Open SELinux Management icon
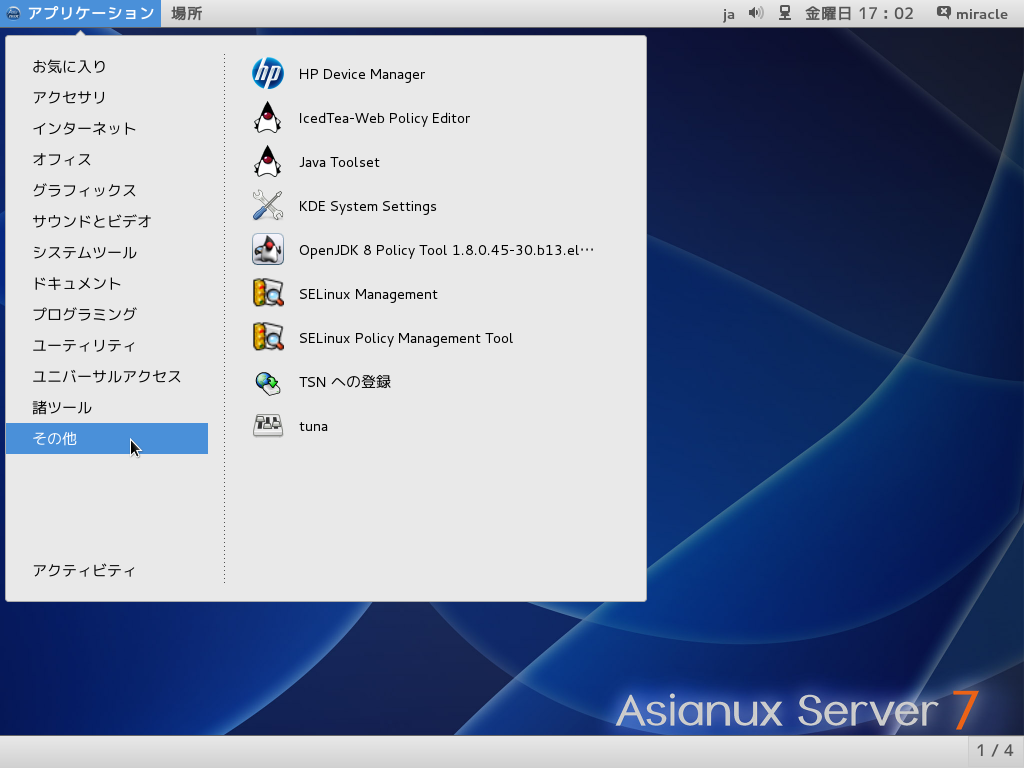 268,294
